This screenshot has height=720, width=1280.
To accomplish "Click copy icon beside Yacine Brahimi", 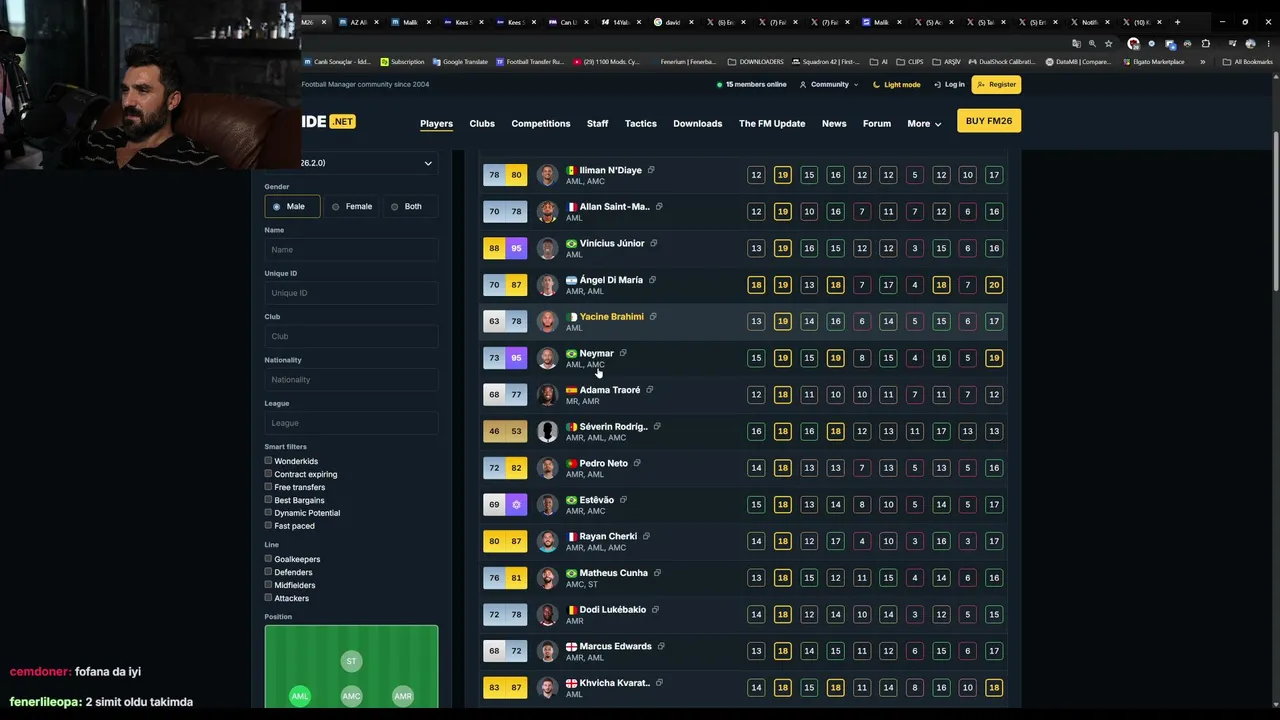I will coord(653,317).
